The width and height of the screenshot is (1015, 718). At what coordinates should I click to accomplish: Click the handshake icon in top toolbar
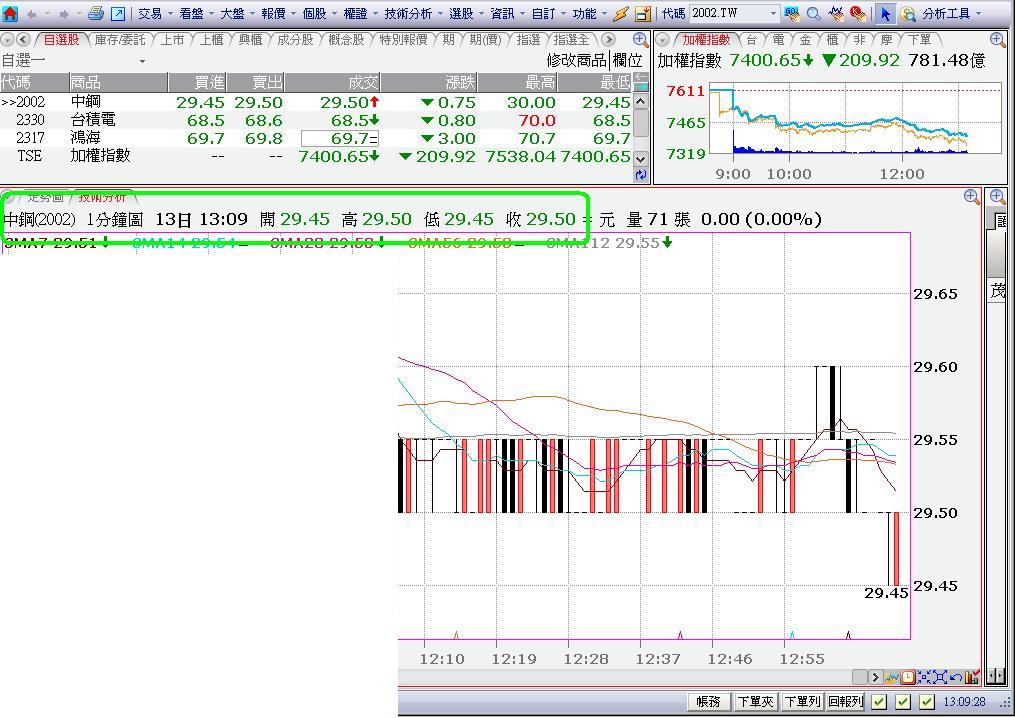coord(836,13)
